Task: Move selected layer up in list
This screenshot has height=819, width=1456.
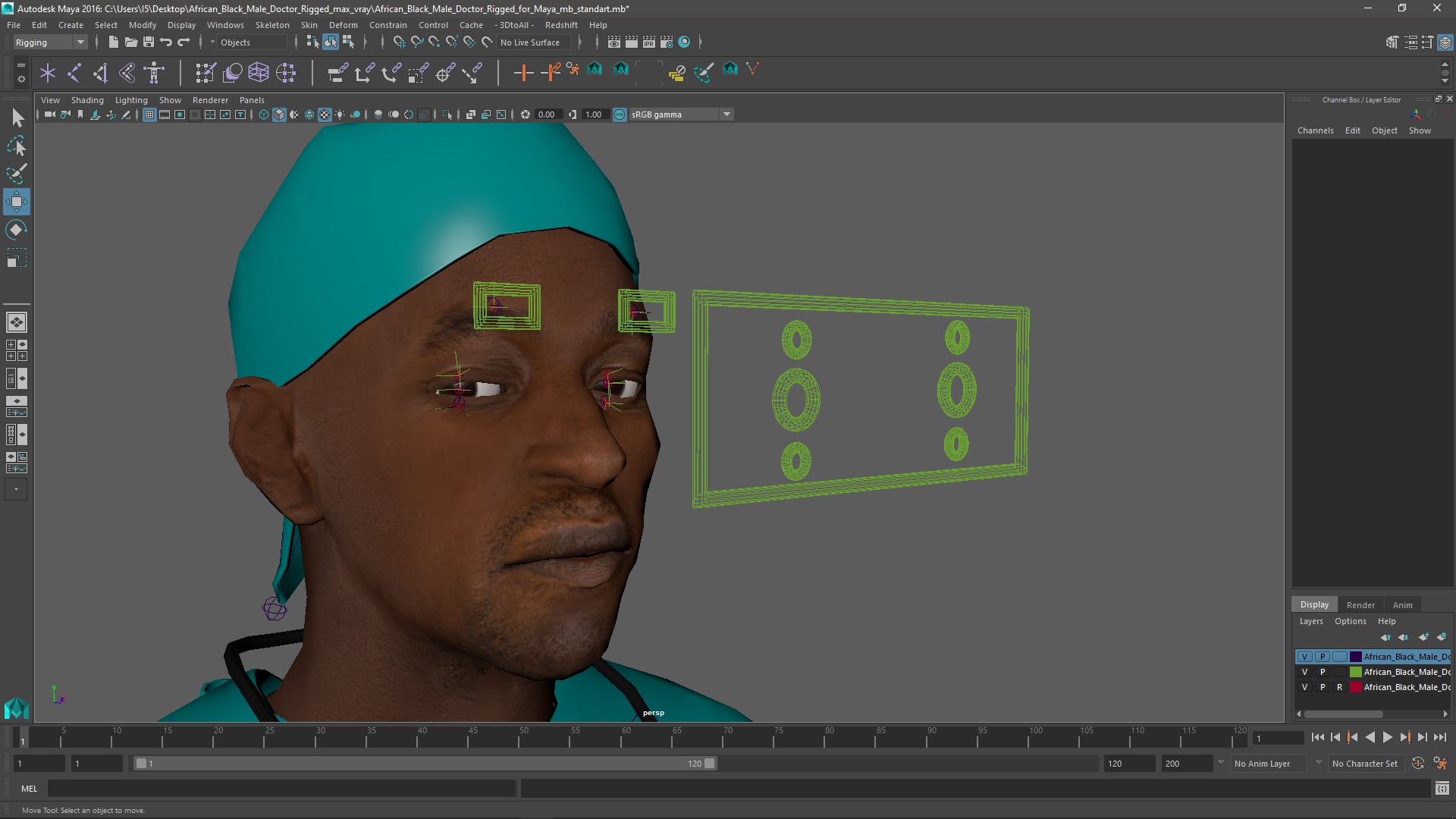Action: pos(1385,637)
